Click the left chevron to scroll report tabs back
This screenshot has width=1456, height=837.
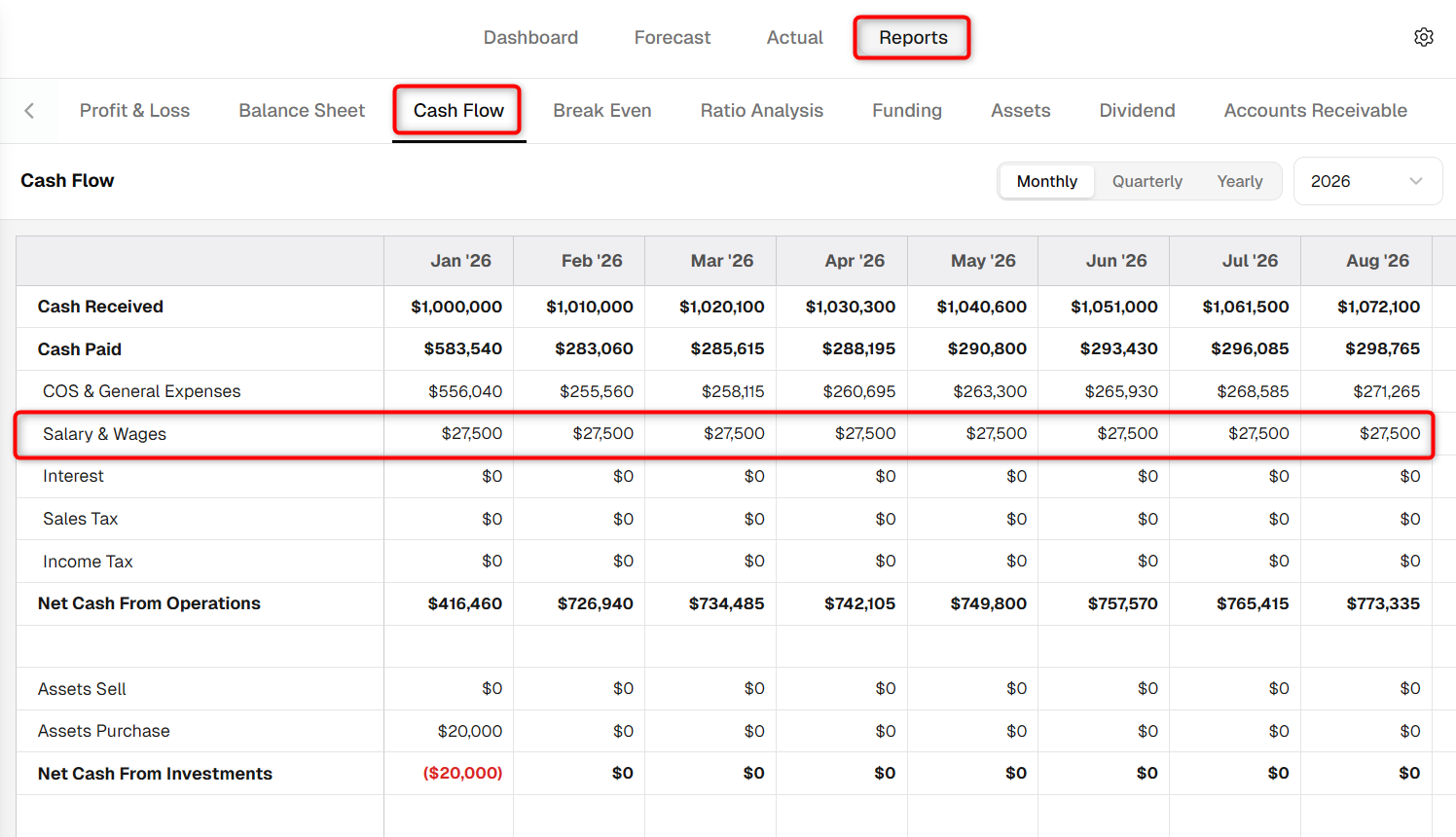point(29,111)
